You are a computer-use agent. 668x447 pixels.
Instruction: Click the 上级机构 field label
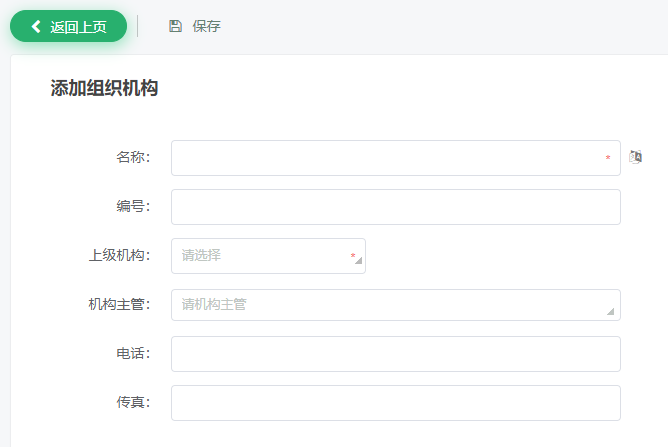(x=119, y=256)
